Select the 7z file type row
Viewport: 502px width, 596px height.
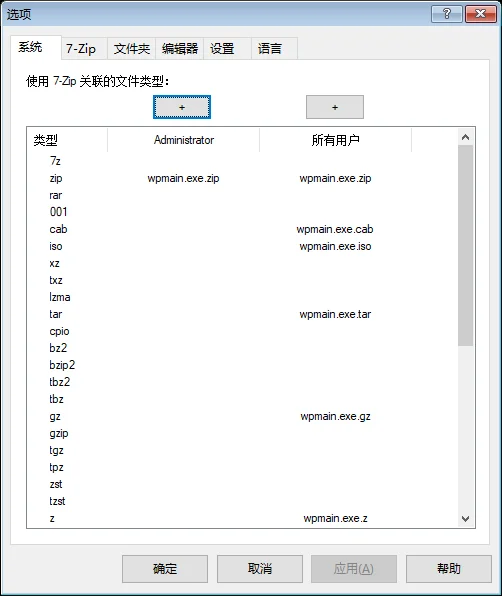tap(242, 161)
